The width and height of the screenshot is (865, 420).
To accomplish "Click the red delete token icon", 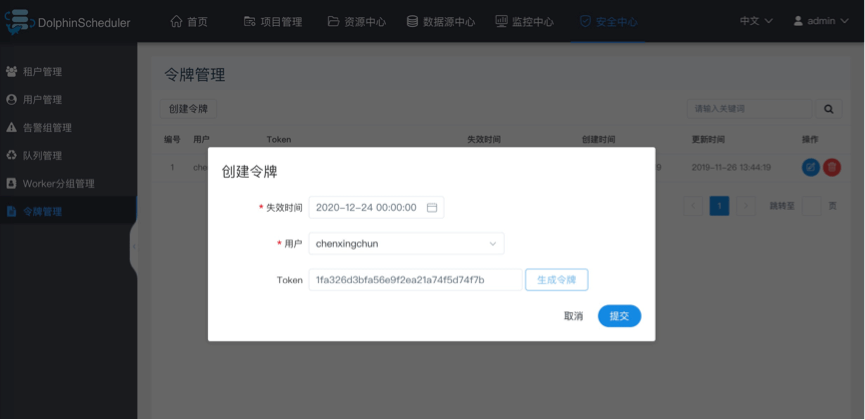I will pos(831,168).
